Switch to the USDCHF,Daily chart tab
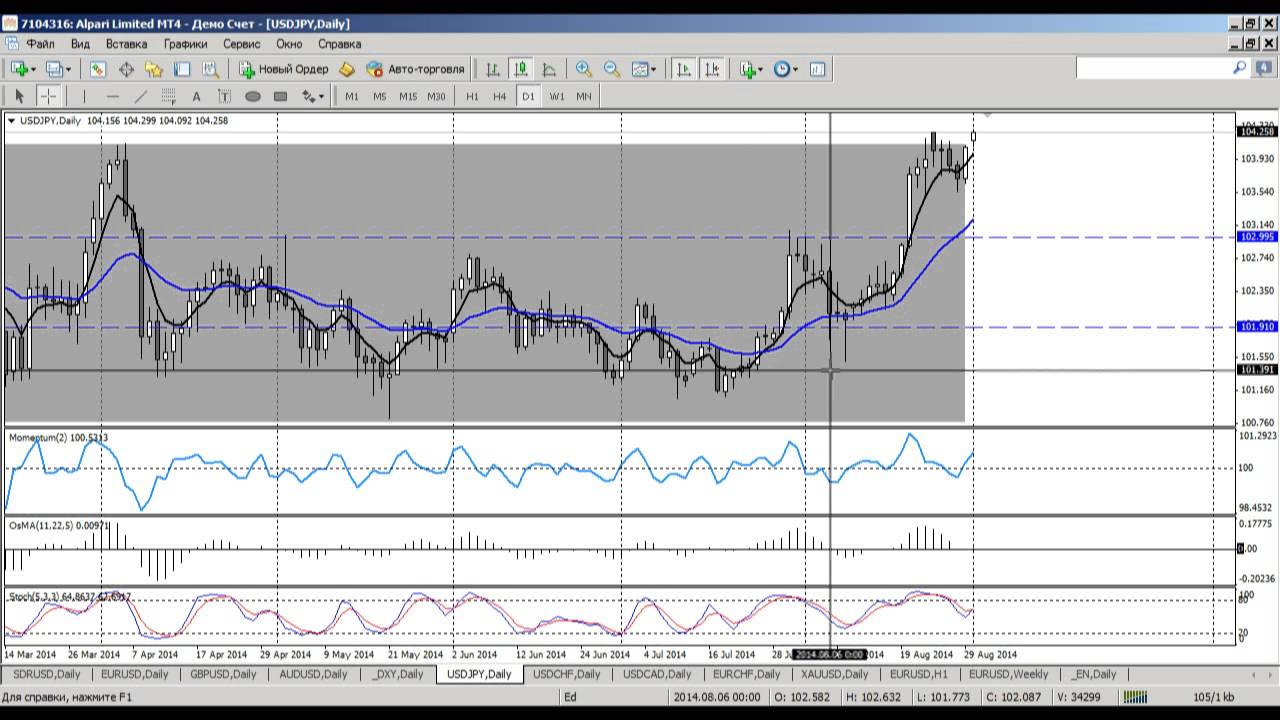 click(567, 674)
